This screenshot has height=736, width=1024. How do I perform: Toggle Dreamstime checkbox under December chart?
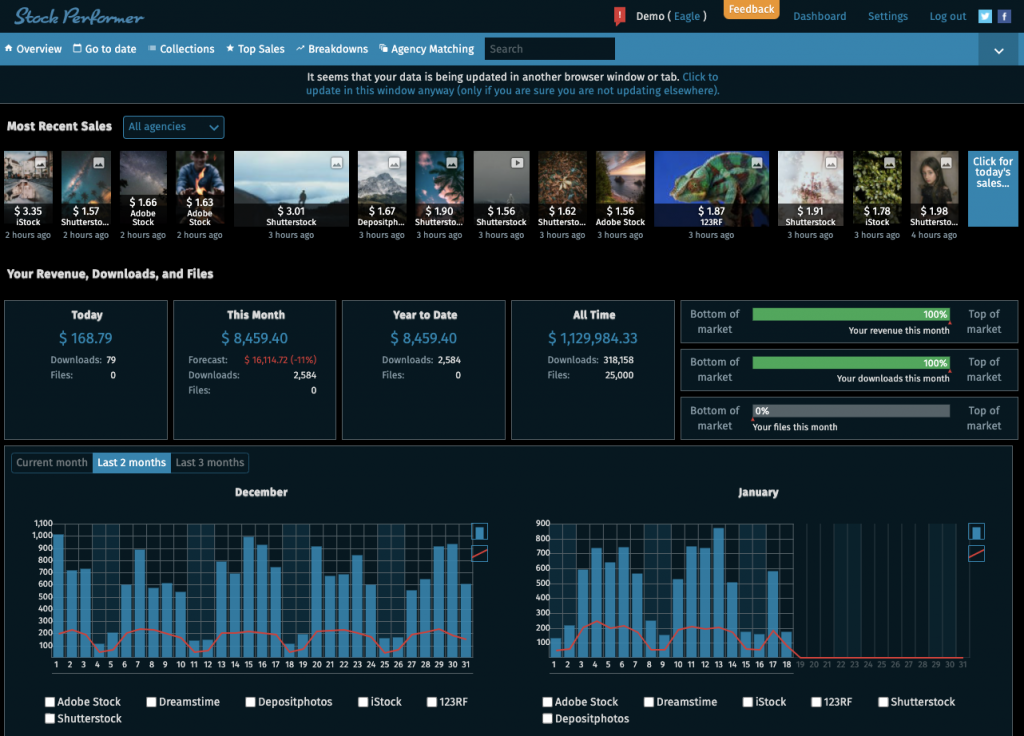pos(152,702)
